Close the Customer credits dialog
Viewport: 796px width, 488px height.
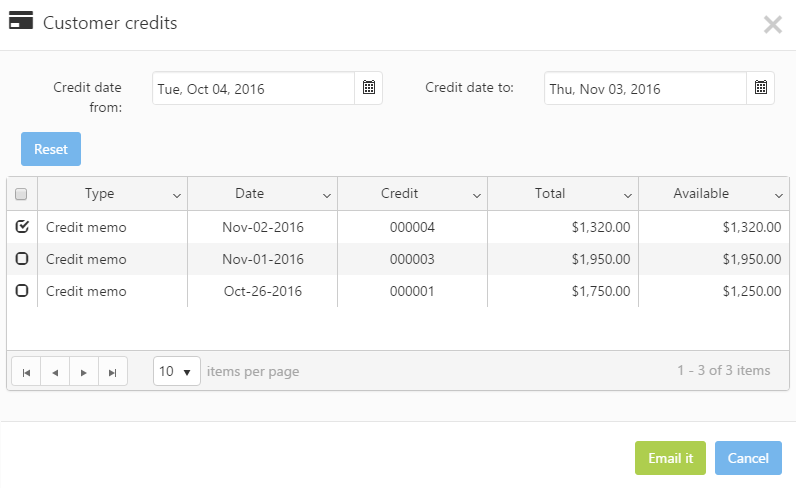(773, 25)
